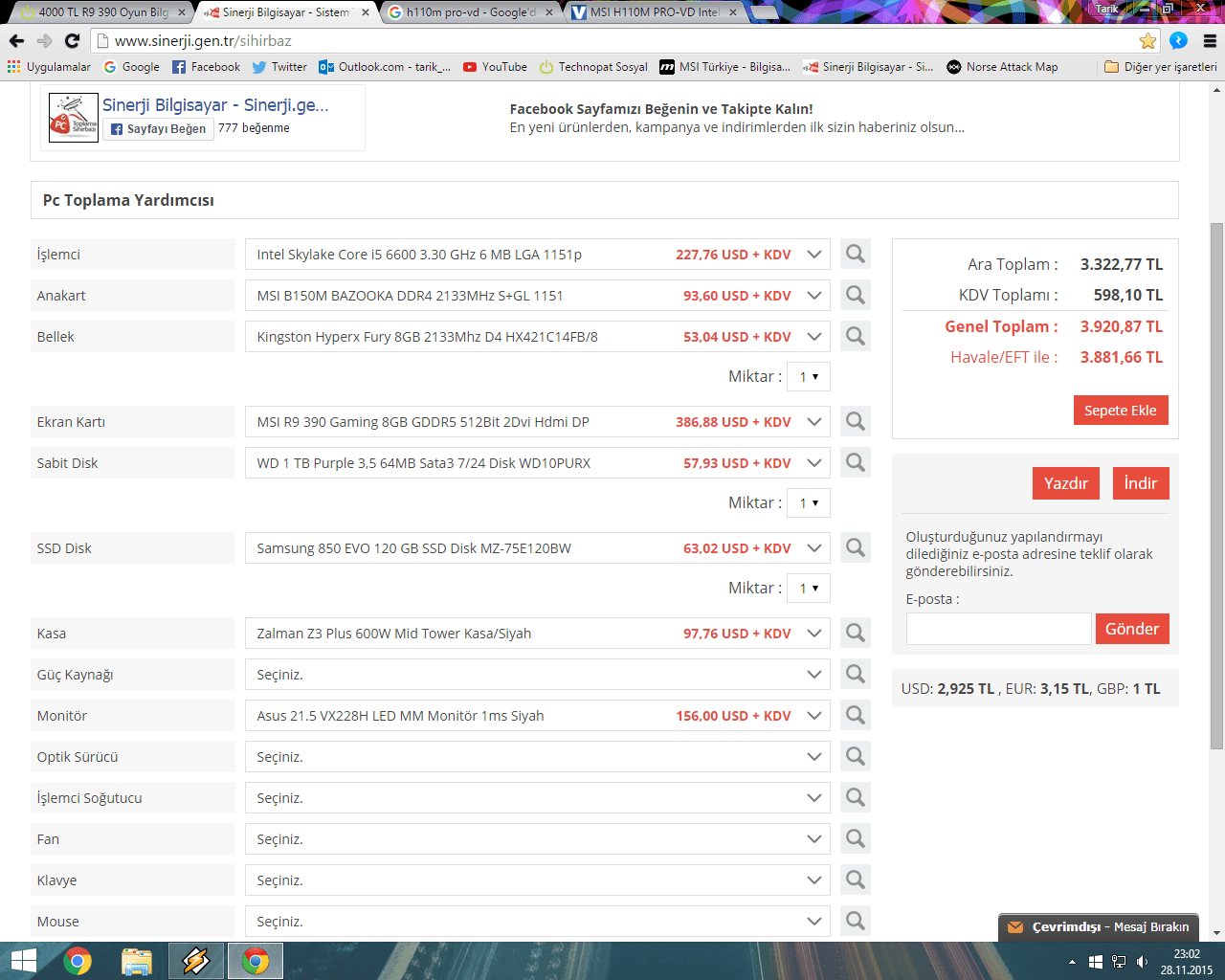Open Optik Sürücü row search magnifier

point(856,756)
